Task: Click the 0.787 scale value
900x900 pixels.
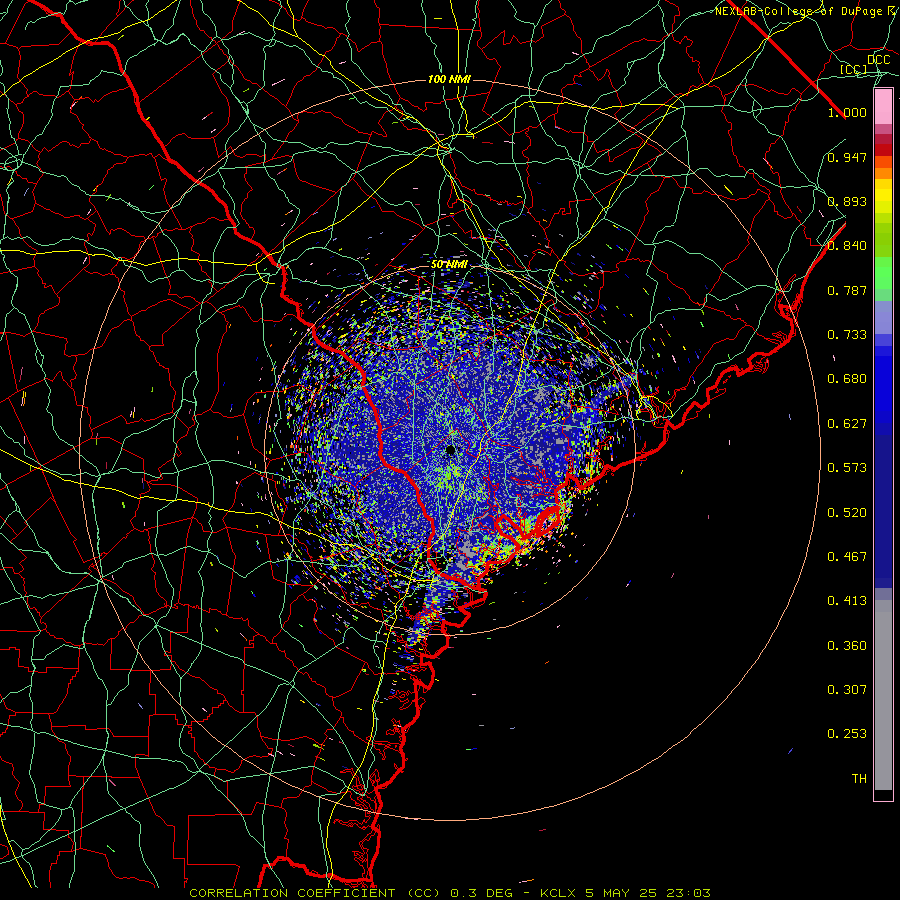Action: click(847, 290)
